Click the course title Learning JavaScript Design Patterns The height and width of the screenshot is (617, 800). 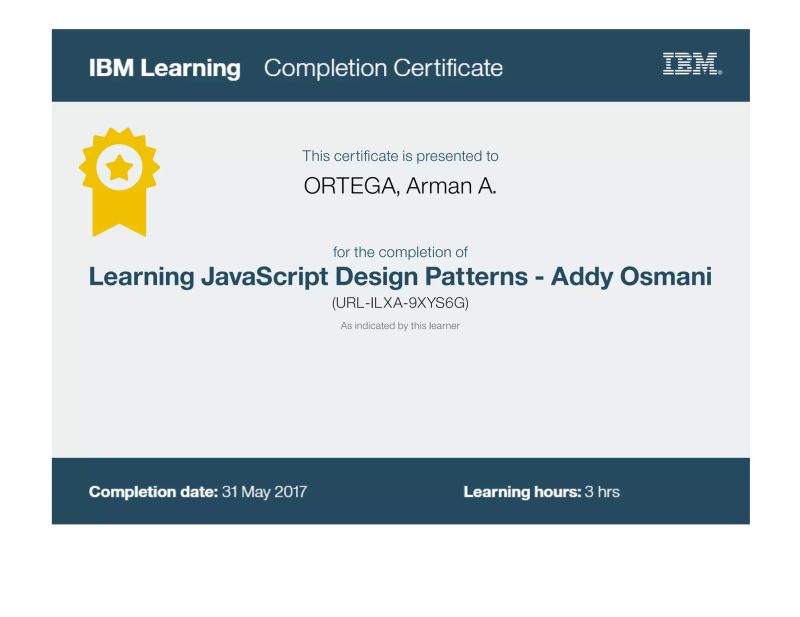click(x=400, y=276)
